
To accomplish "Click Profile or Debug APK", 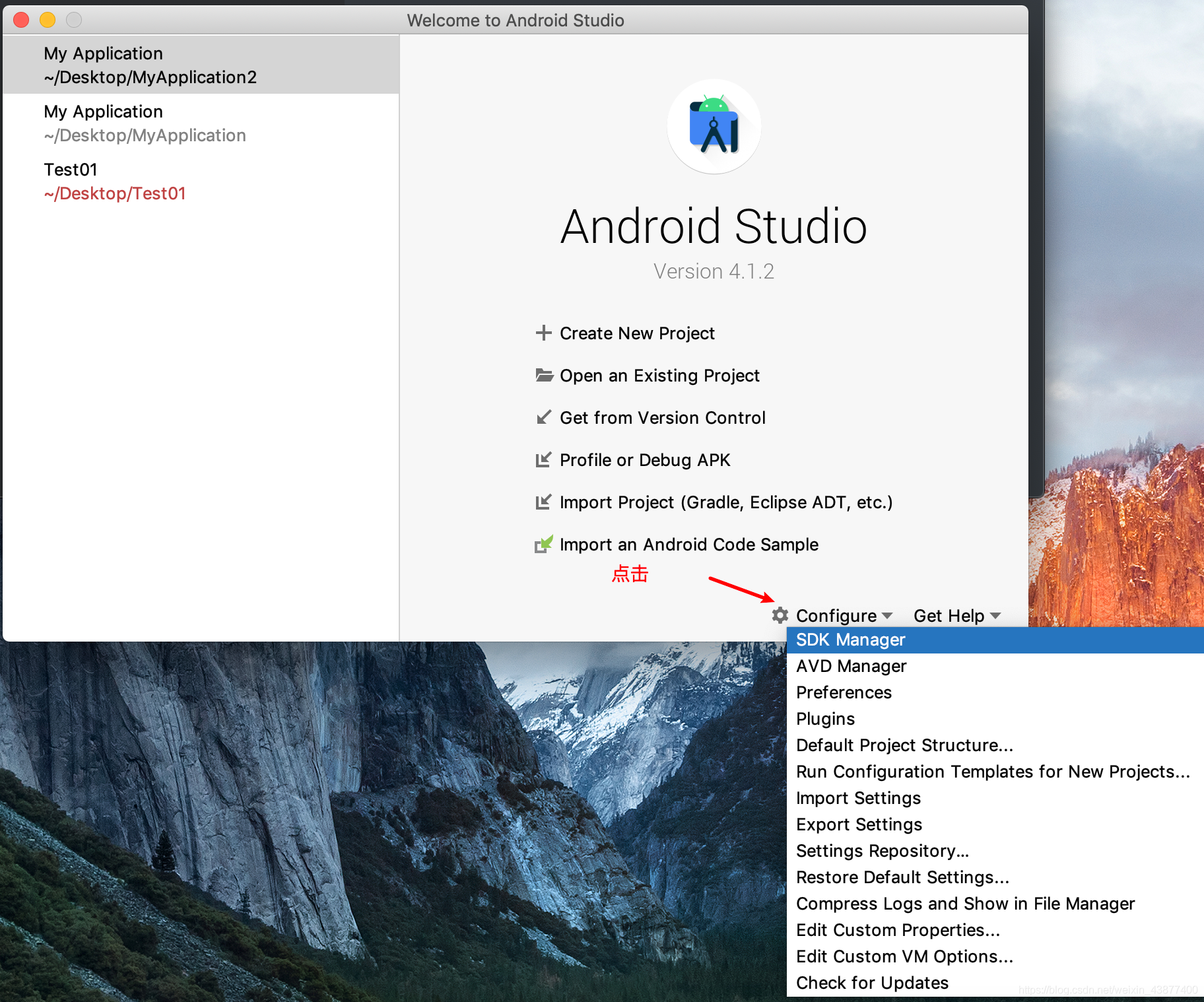I will [645, 460].
